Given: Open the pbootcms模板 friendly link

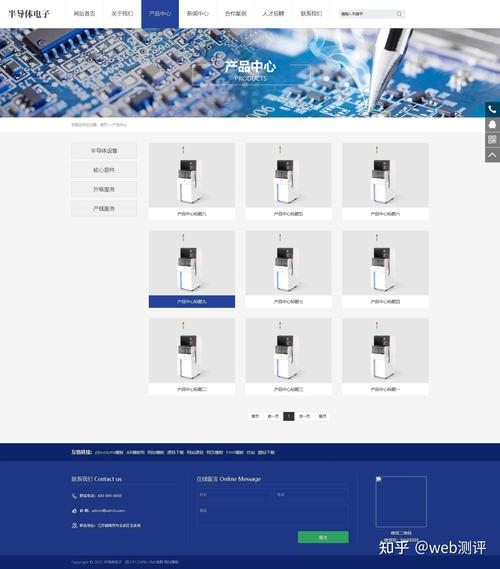Looking at the screenshot, I should [x=109, y=453].
